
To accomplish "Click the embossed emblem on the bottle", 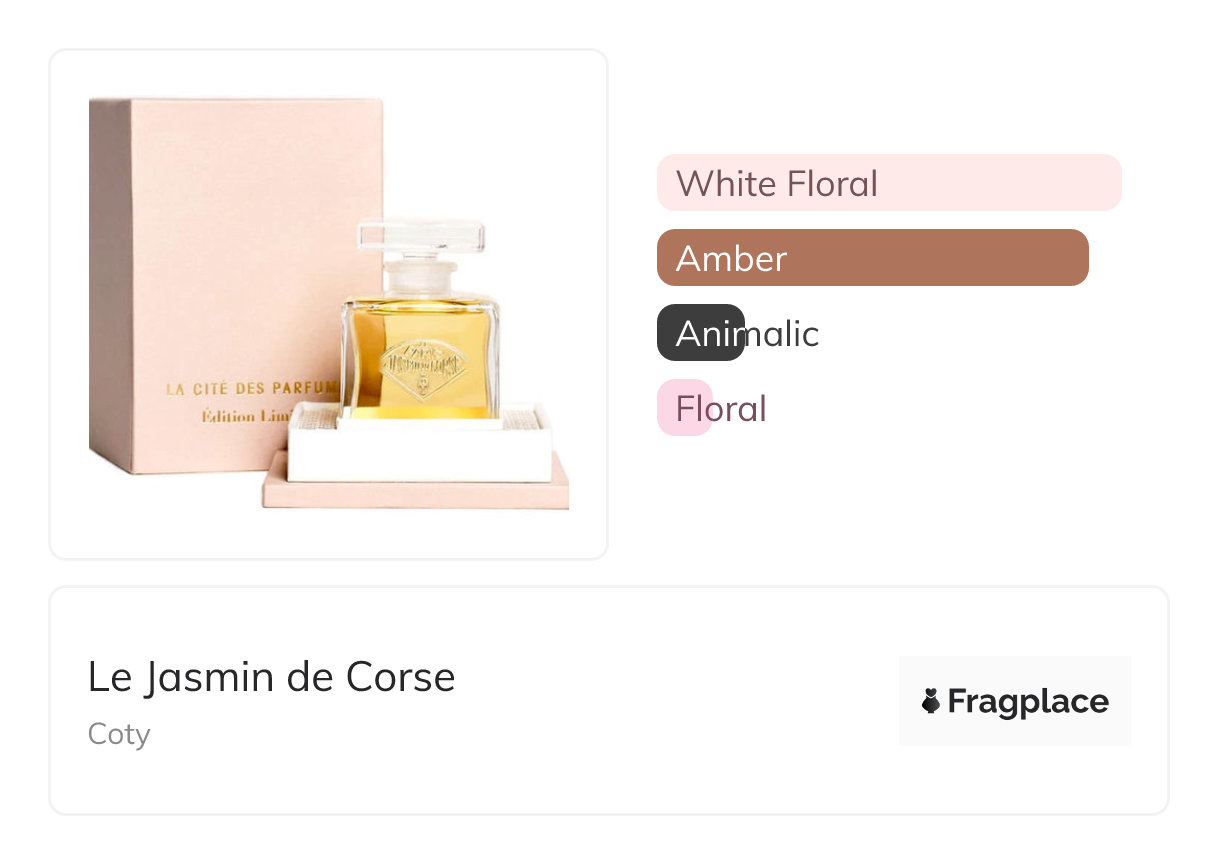I will tap(420, 363).
